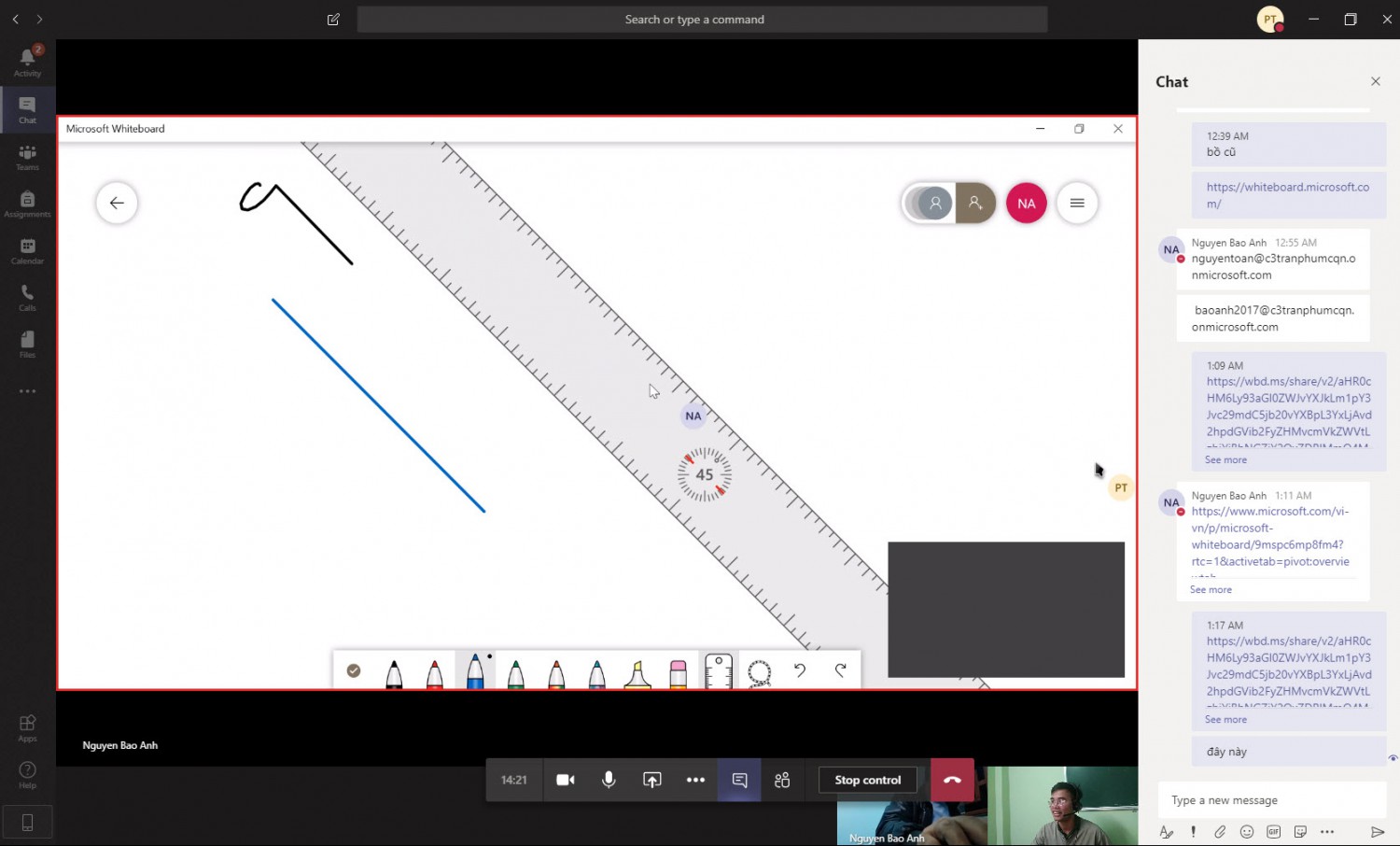Open the emoji picker
This screenshot has height=846, width=1400.
pyautogui.click(x=1247, y=832)
